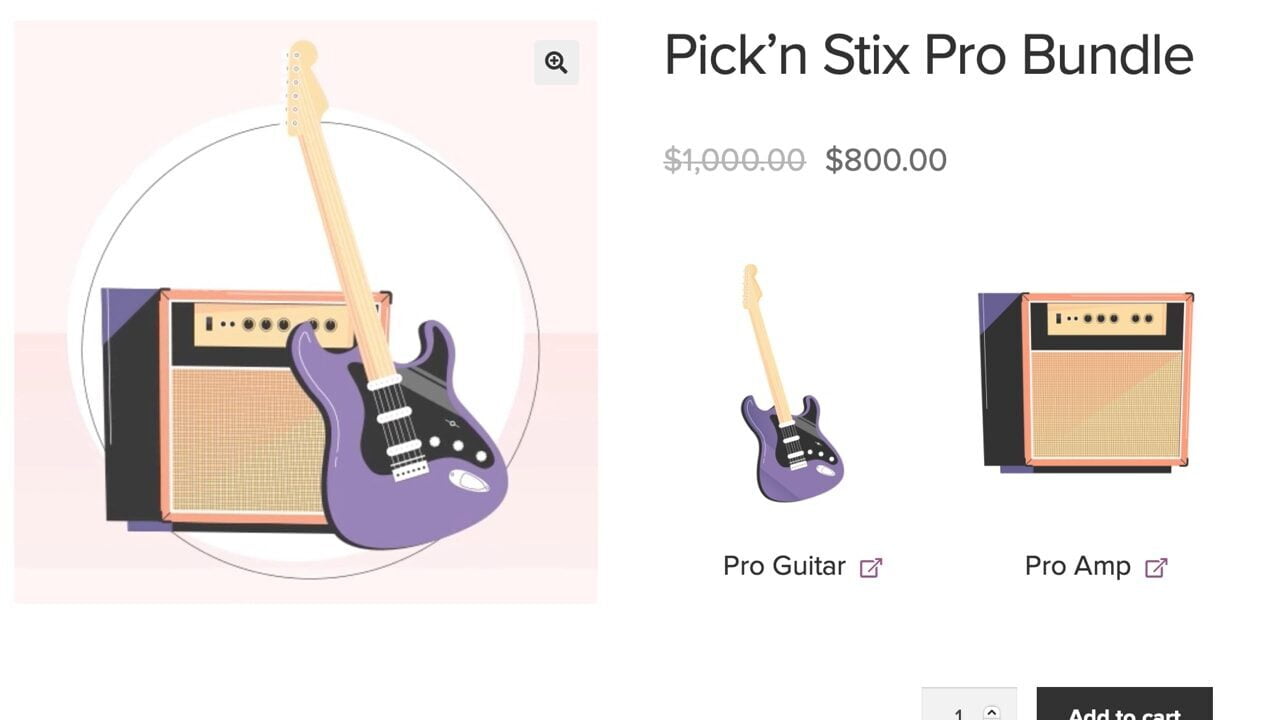
Task: Click the $800.00 sale price
Action: point(886,160)
